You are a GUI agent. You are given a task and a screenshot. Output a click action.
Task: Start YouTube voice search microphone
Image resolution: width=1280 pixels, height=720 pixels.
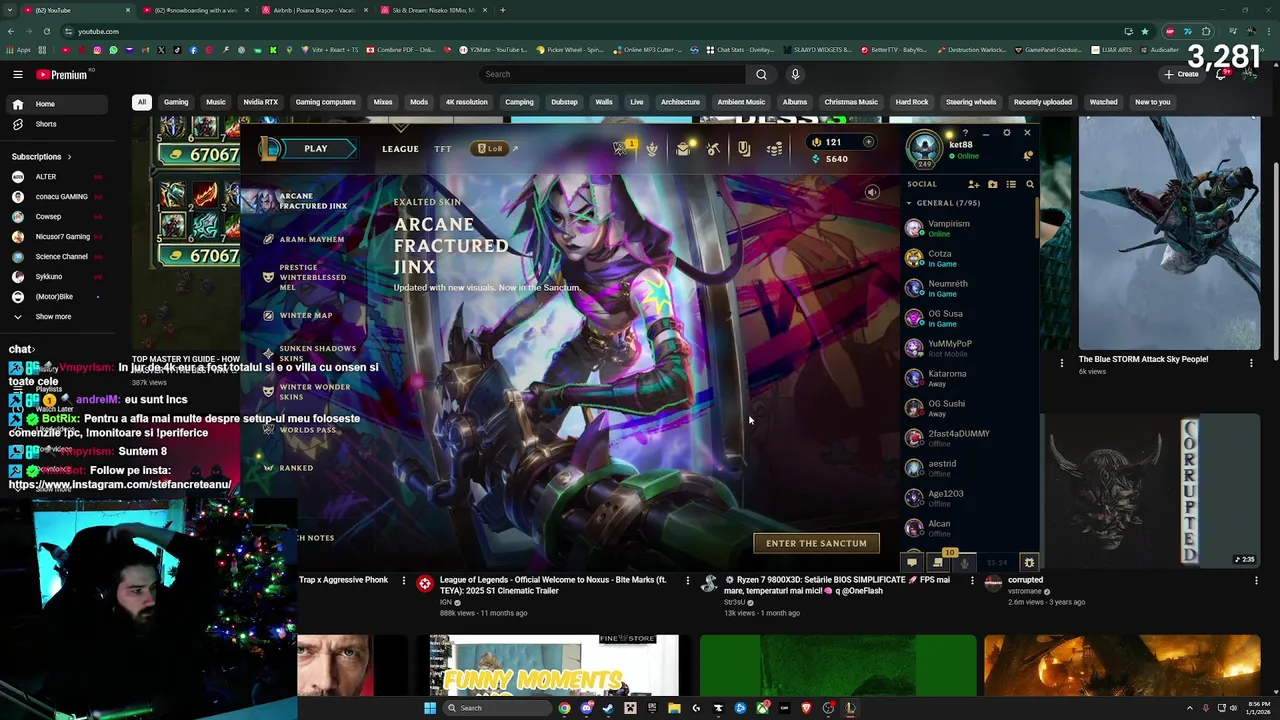795,74
